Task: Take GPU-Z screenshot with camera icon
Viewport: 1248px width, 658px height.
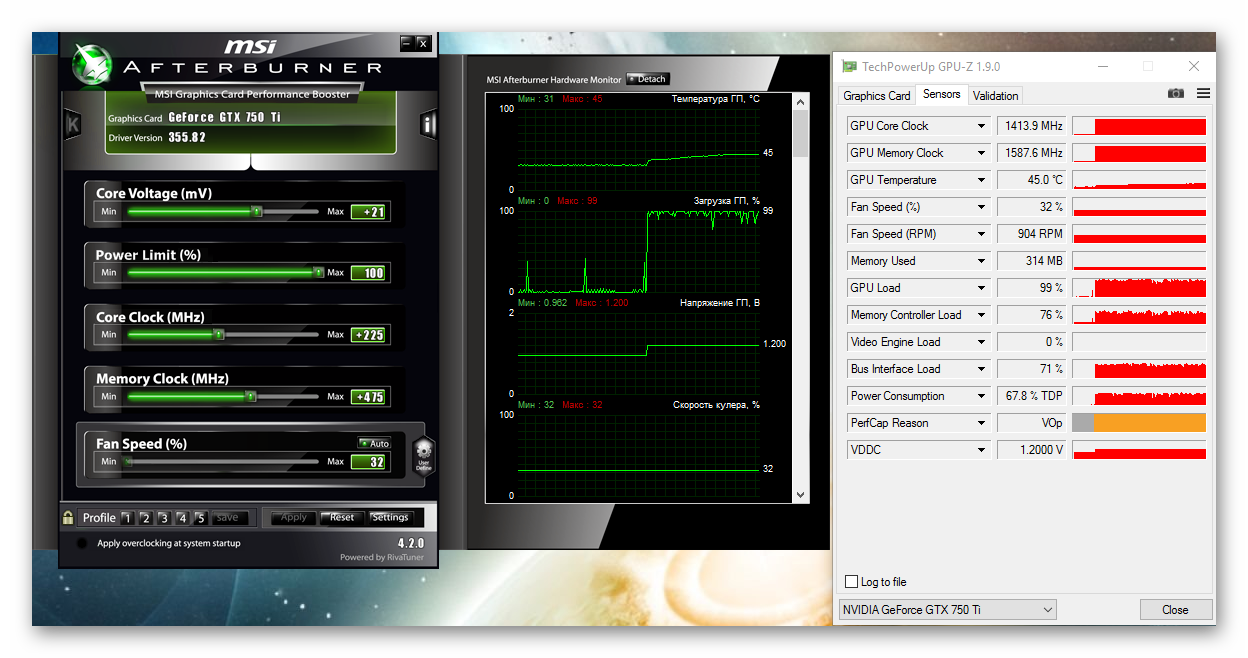Action: (x=1176, y=93)
